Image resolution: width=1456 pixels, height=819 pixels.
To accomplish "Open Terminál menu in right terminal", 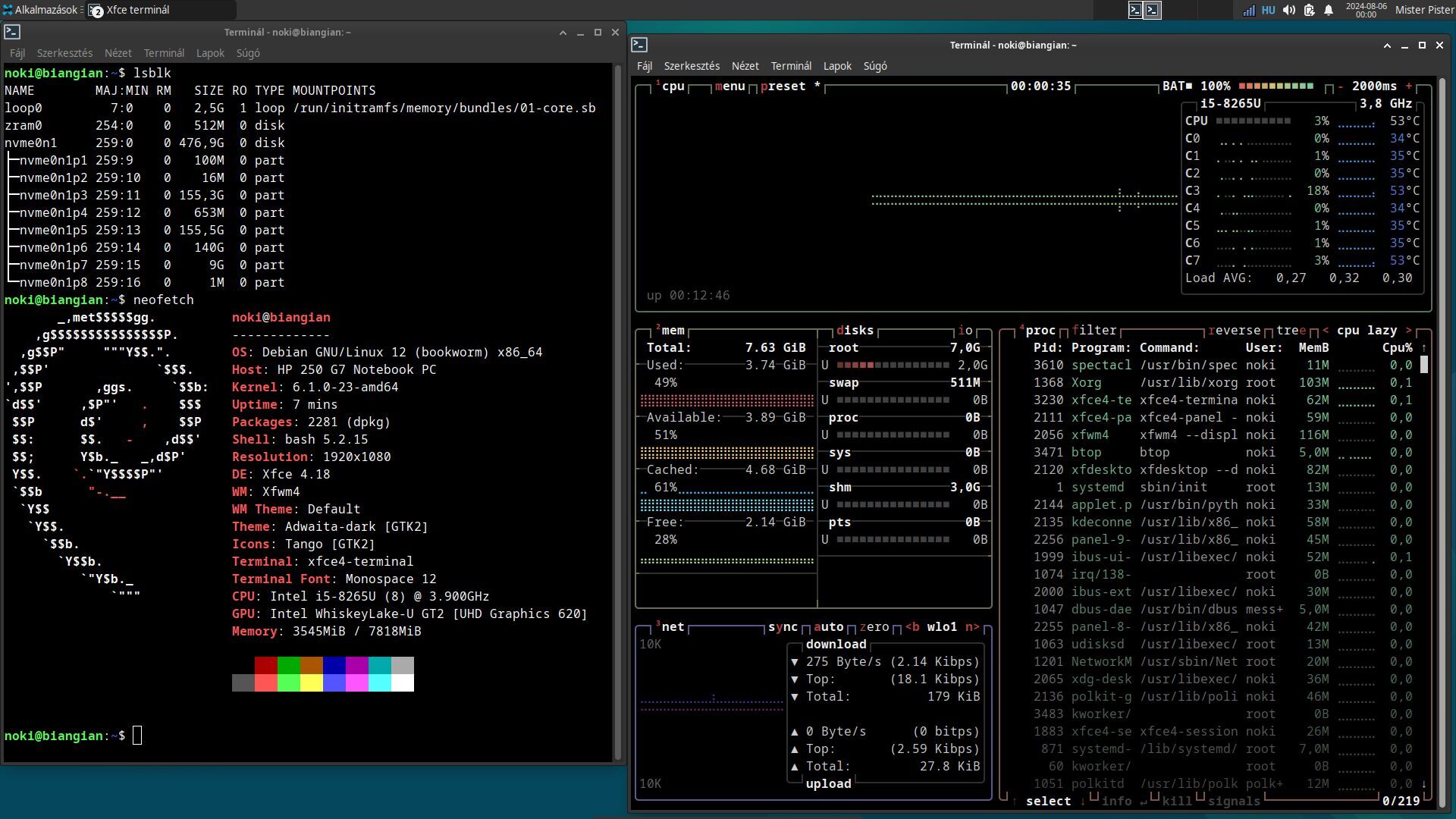I will click(791, 66).
